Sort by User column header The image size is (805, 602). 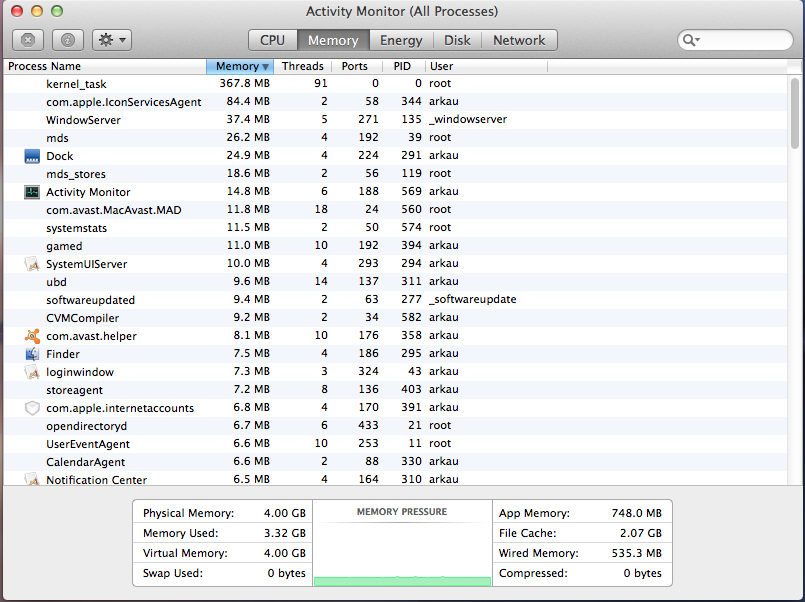point(486,66)
